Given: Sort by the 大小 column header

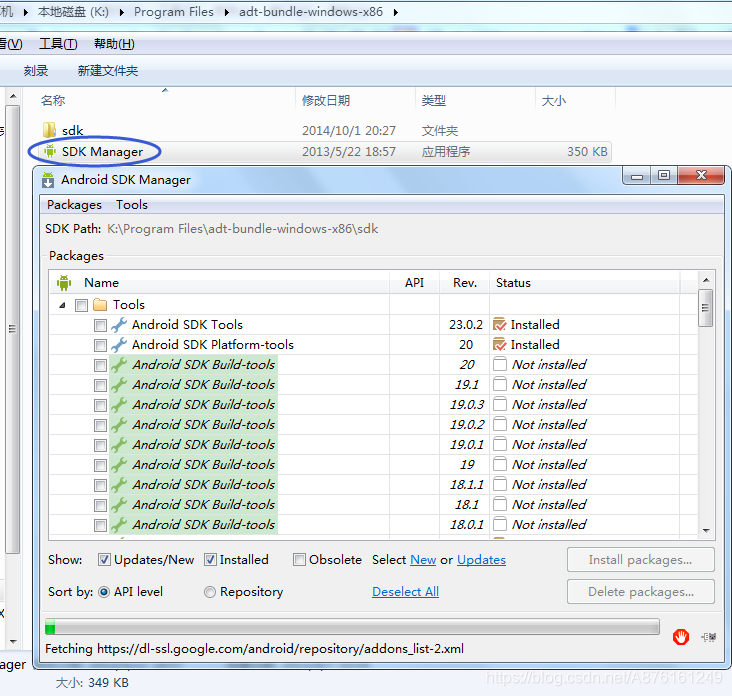Looking at the screenshot, I should point(554,100).
